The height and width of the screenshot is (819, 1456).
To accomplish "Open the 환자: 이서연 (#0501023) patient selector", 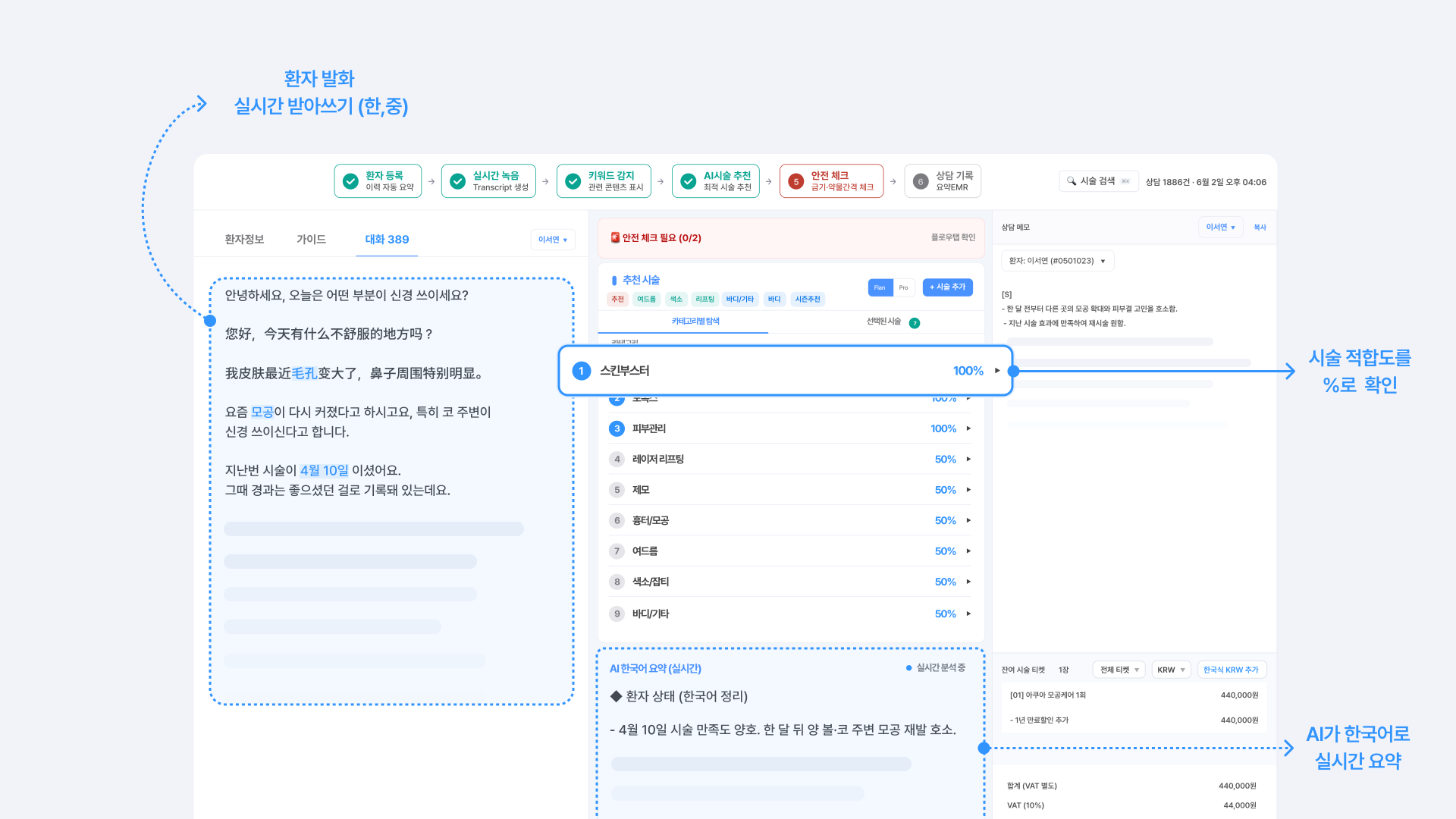I will [1057, 261].
